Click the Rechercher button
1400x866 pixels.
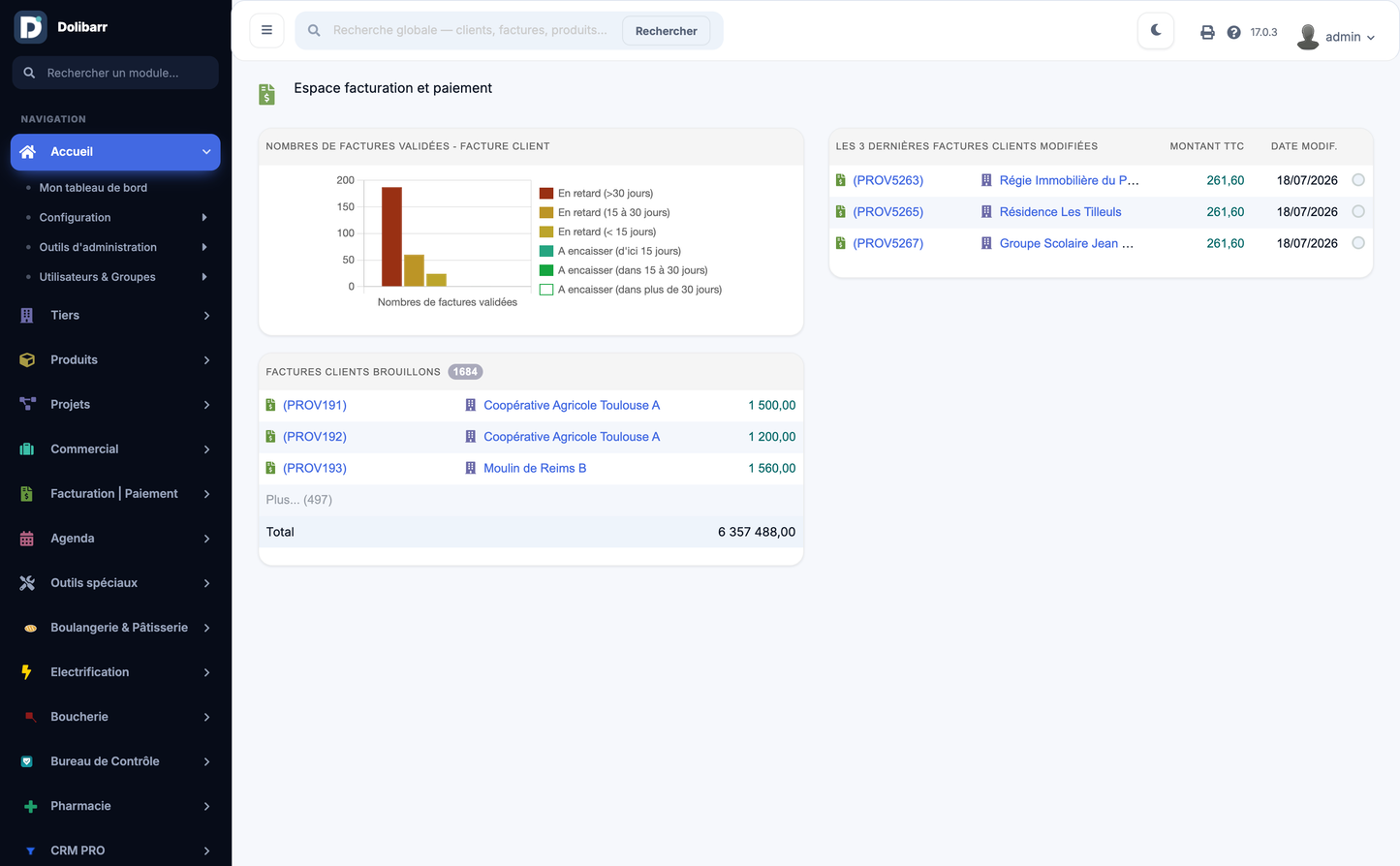(666, 31)
